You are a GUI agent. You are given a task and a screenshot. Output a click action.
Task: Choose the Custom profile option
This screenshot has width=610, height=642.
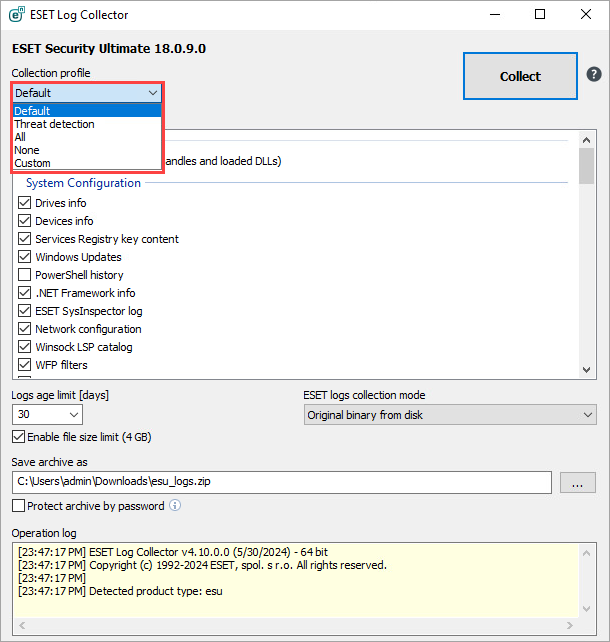87,163
